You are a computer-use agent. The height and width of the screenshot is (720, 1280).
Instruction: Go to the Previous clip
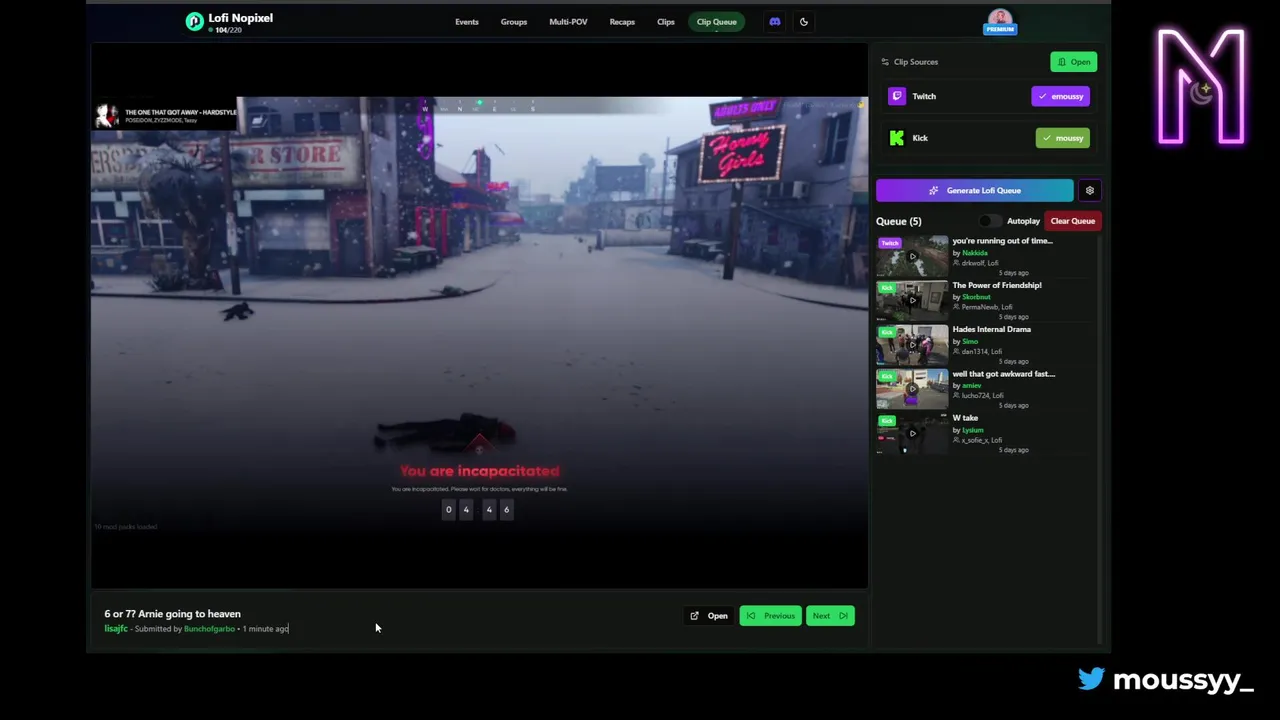[770, 616]
